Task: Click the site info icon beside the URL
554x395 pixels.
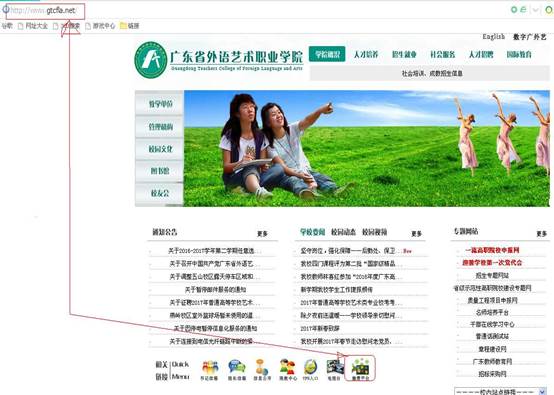Action: point(6,9)
